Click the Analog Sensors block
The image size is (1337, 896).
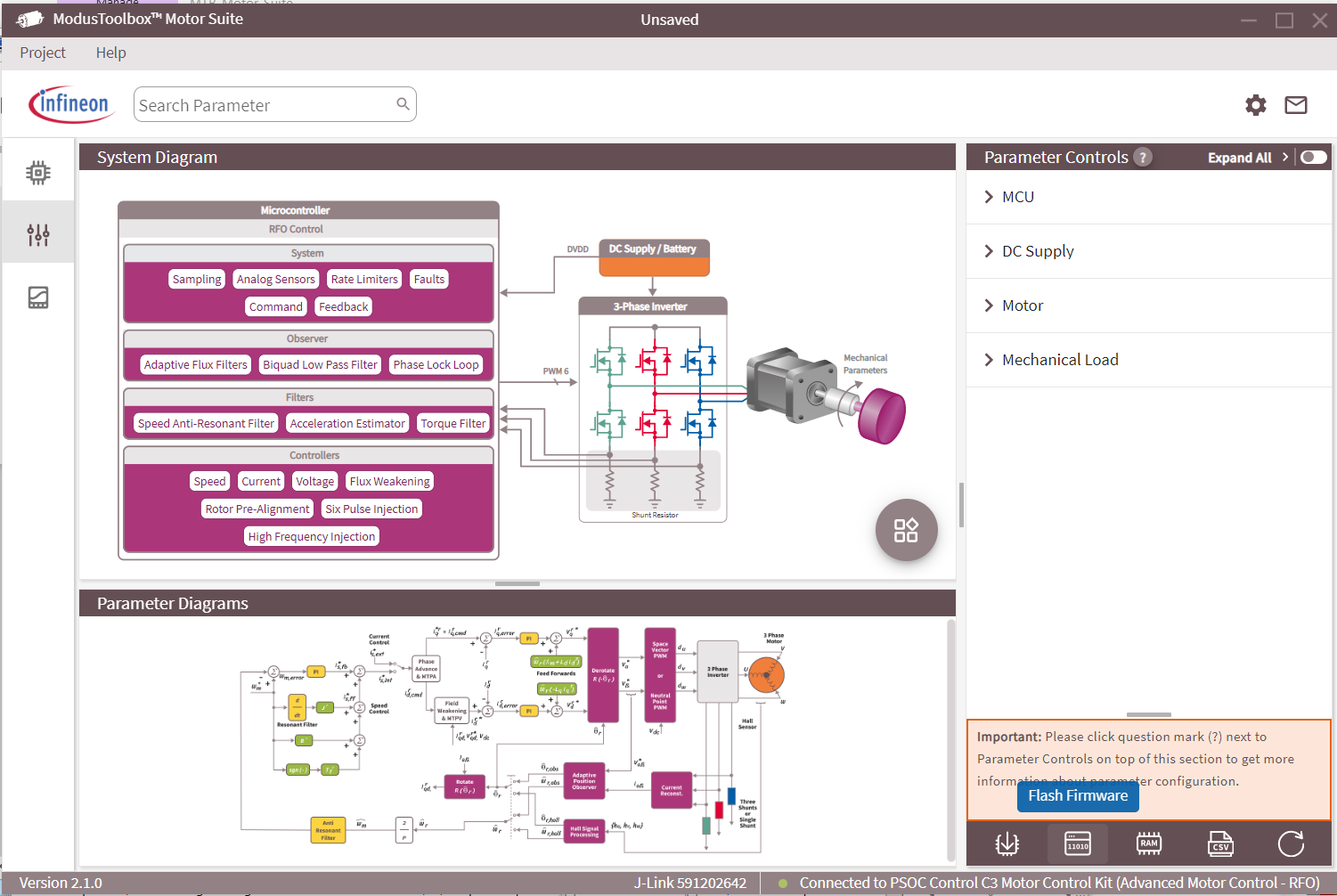[275, 279]
